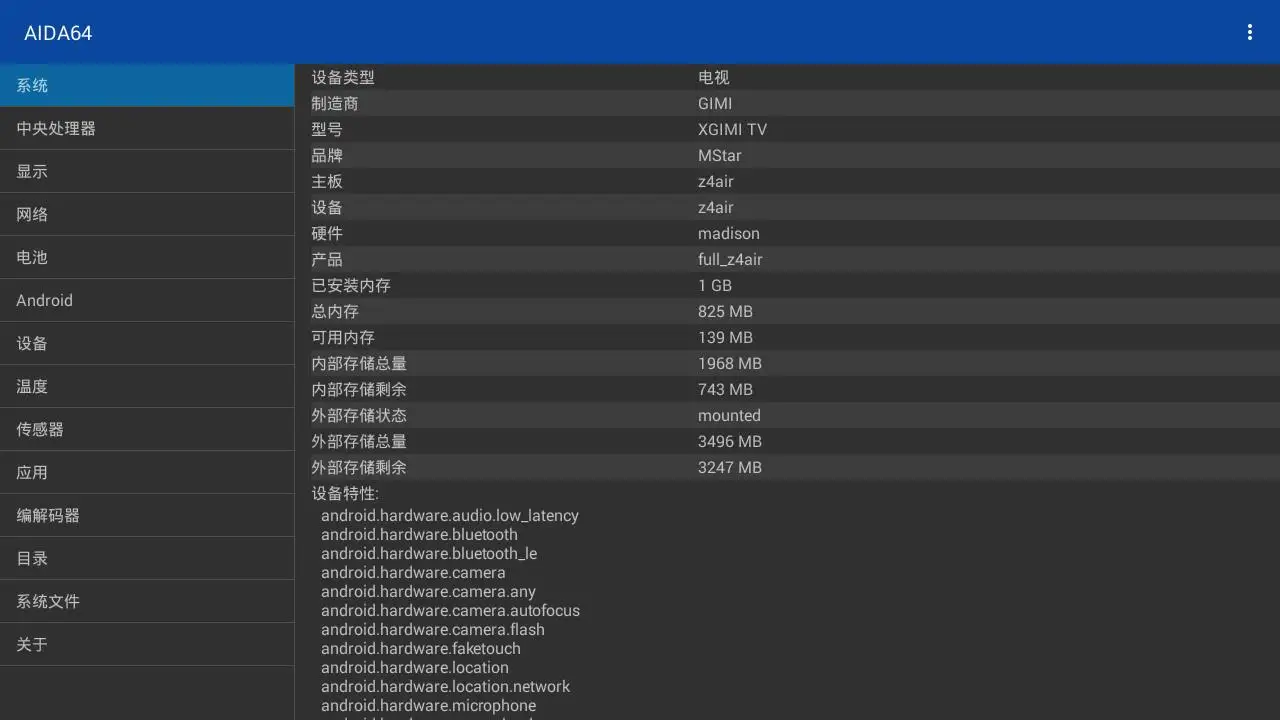Click the mounted external storage status
This screenshot has height=720, width=1280.
pos(729,415)
